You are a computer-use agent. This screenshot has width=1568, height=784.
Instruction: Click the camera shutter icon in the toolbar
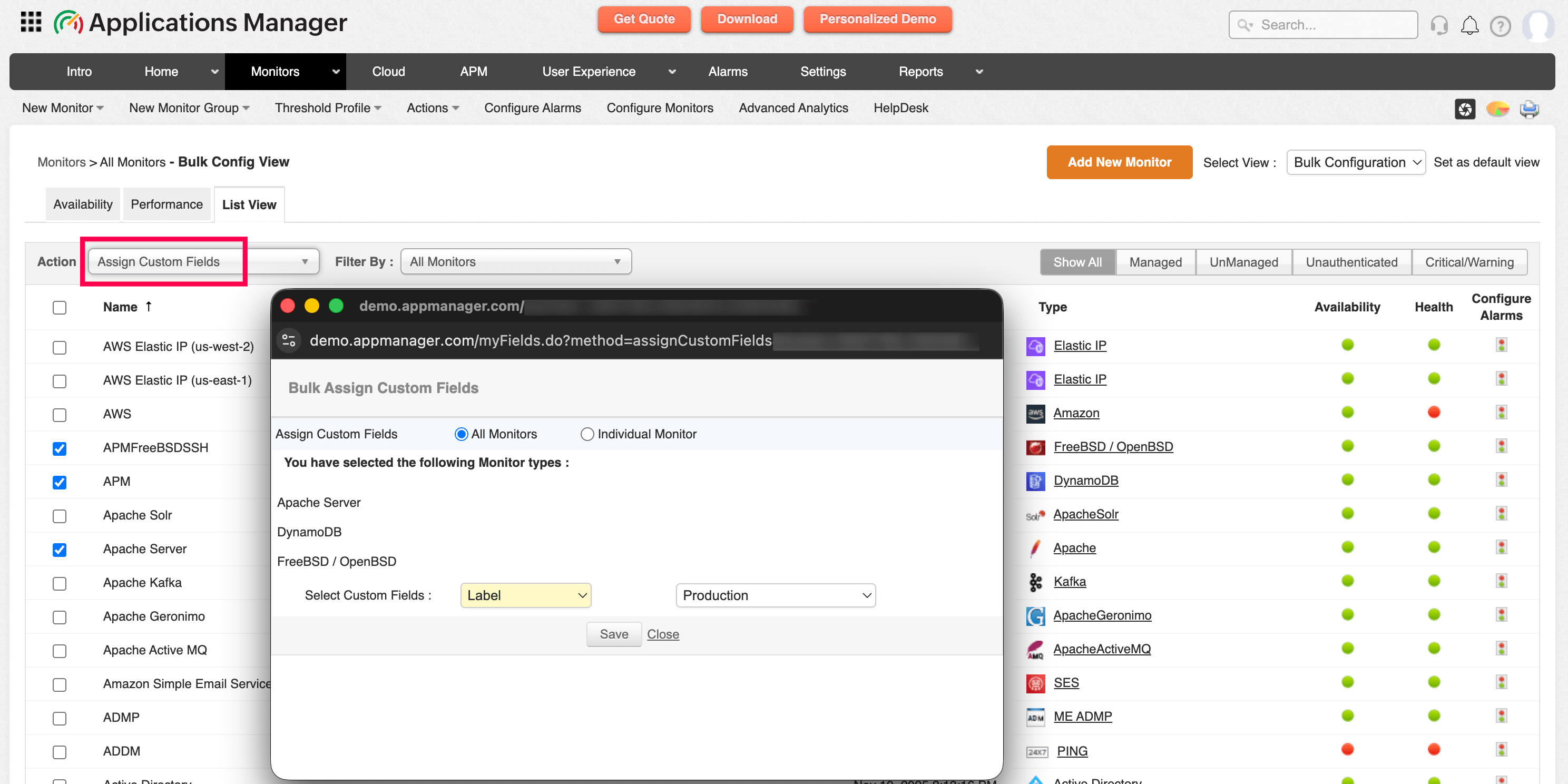click(1465, 109)
